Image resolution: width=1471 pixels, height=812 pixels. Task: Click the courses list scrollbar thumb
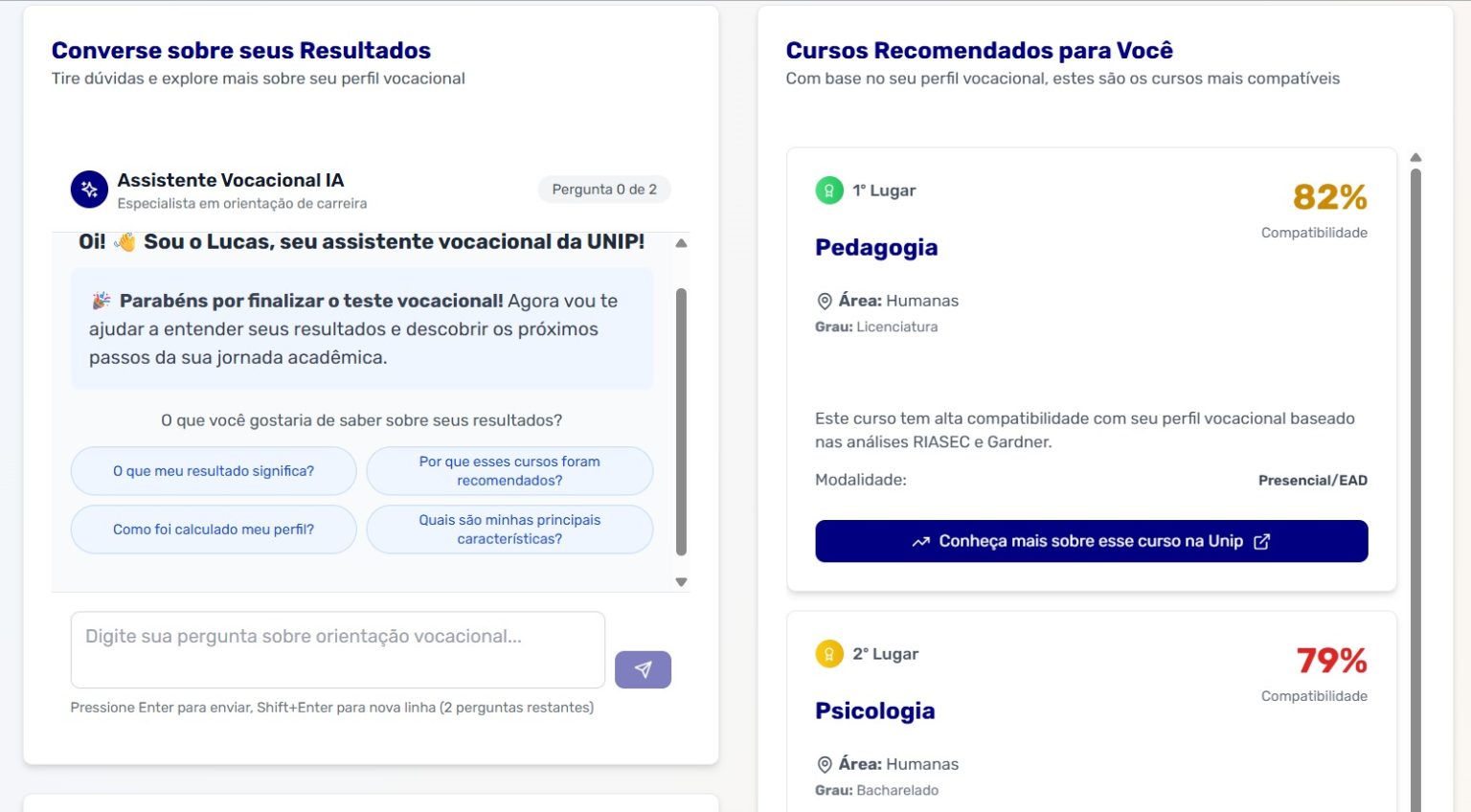(x=1415, y=479)
